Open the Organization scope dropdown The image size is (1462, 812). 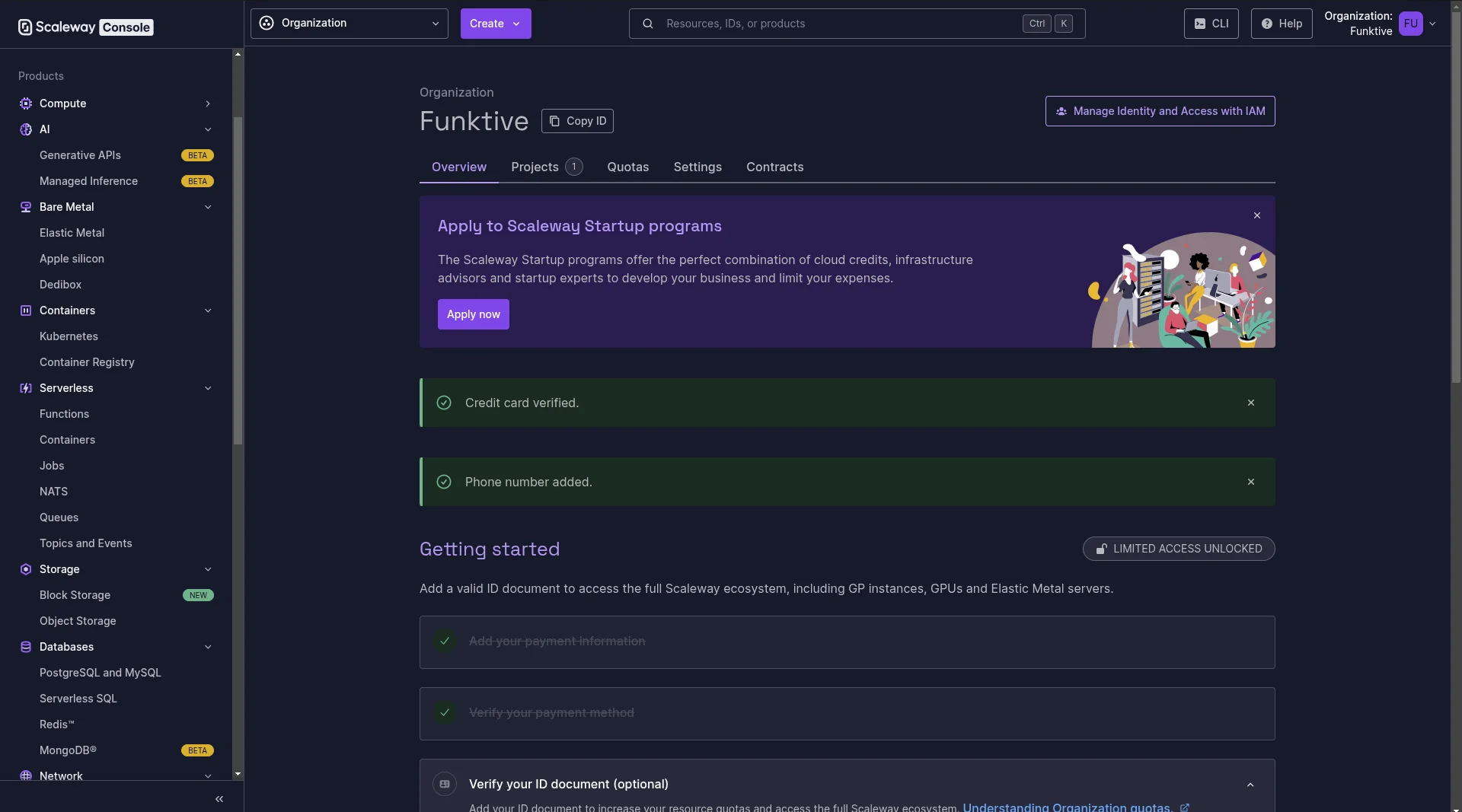click(350, 24)
